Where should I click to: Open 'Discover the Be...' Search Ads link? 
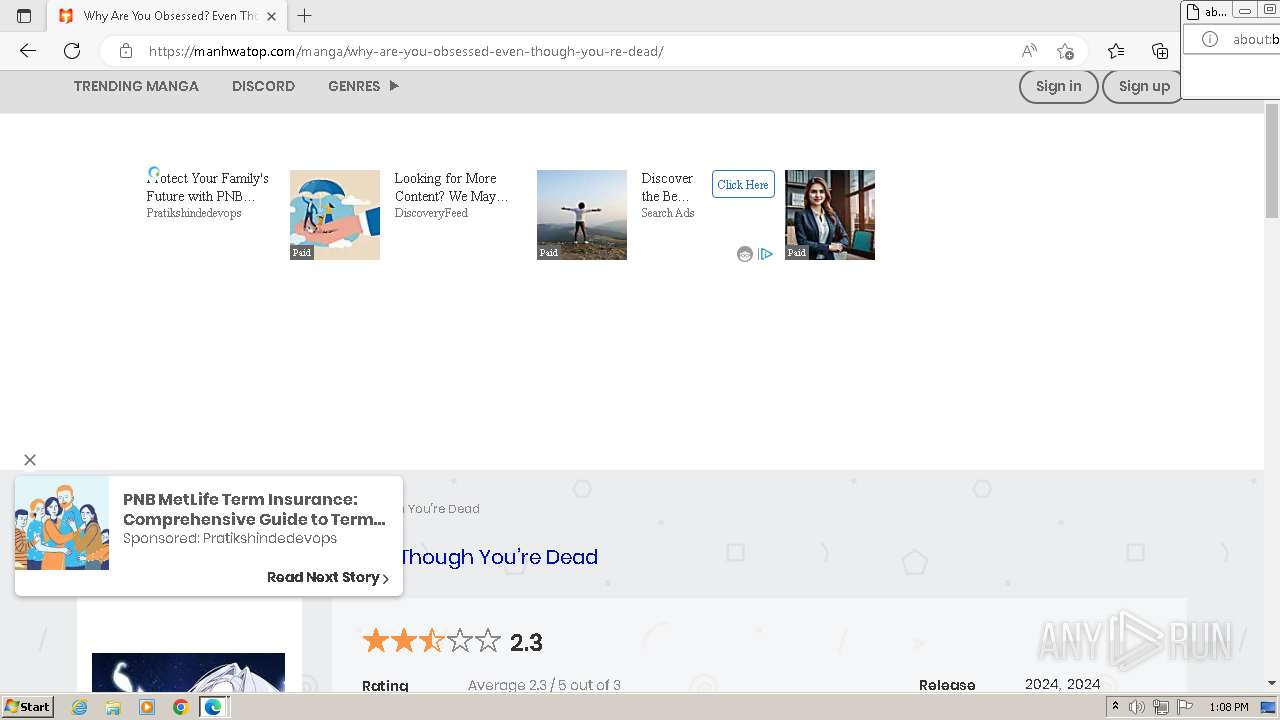(667, 187)
